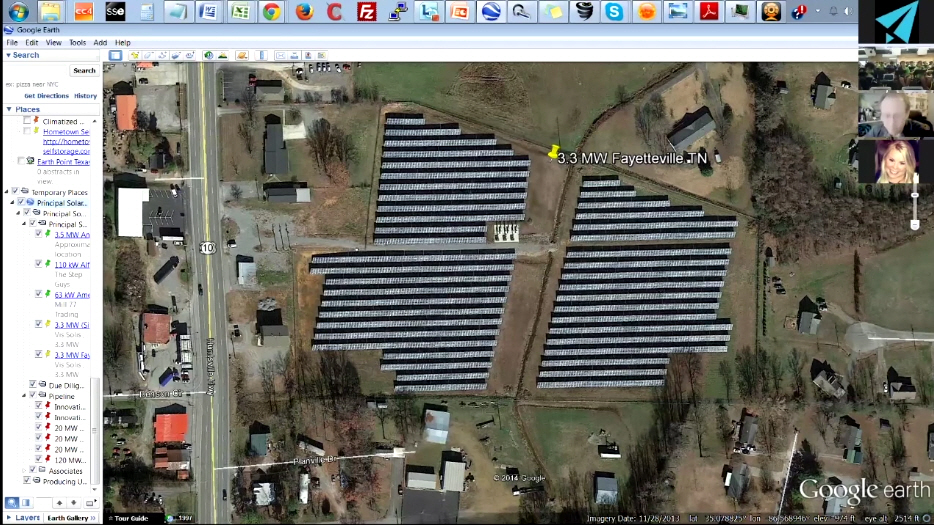This screenshot has width=934, height=525.
Task: Uncheck the 3.5 MW placemark checkbox
Action: [x=39, y=234]
